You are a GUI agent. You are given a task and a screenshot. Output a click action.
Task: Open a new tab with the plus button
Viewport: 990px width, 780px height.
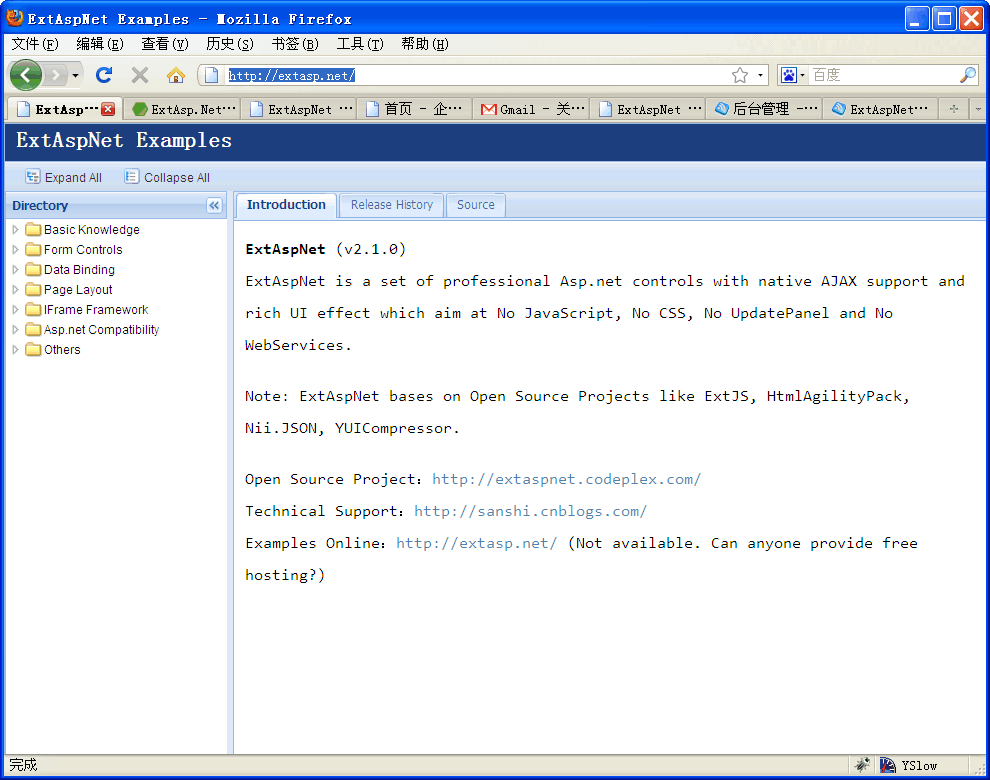tap(954, 109)
